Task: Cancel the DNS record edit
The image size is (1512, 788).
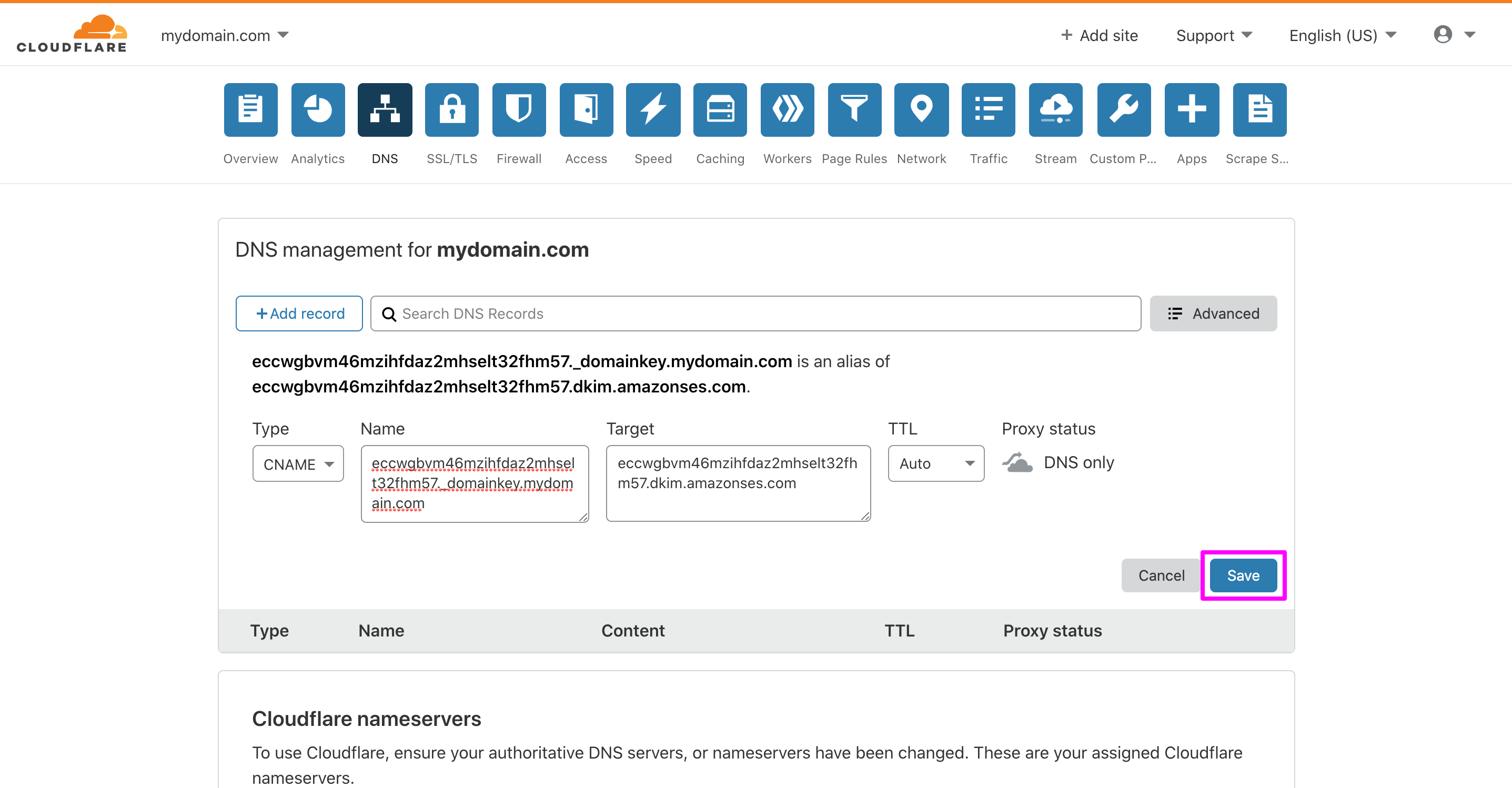Action: 1161,575
